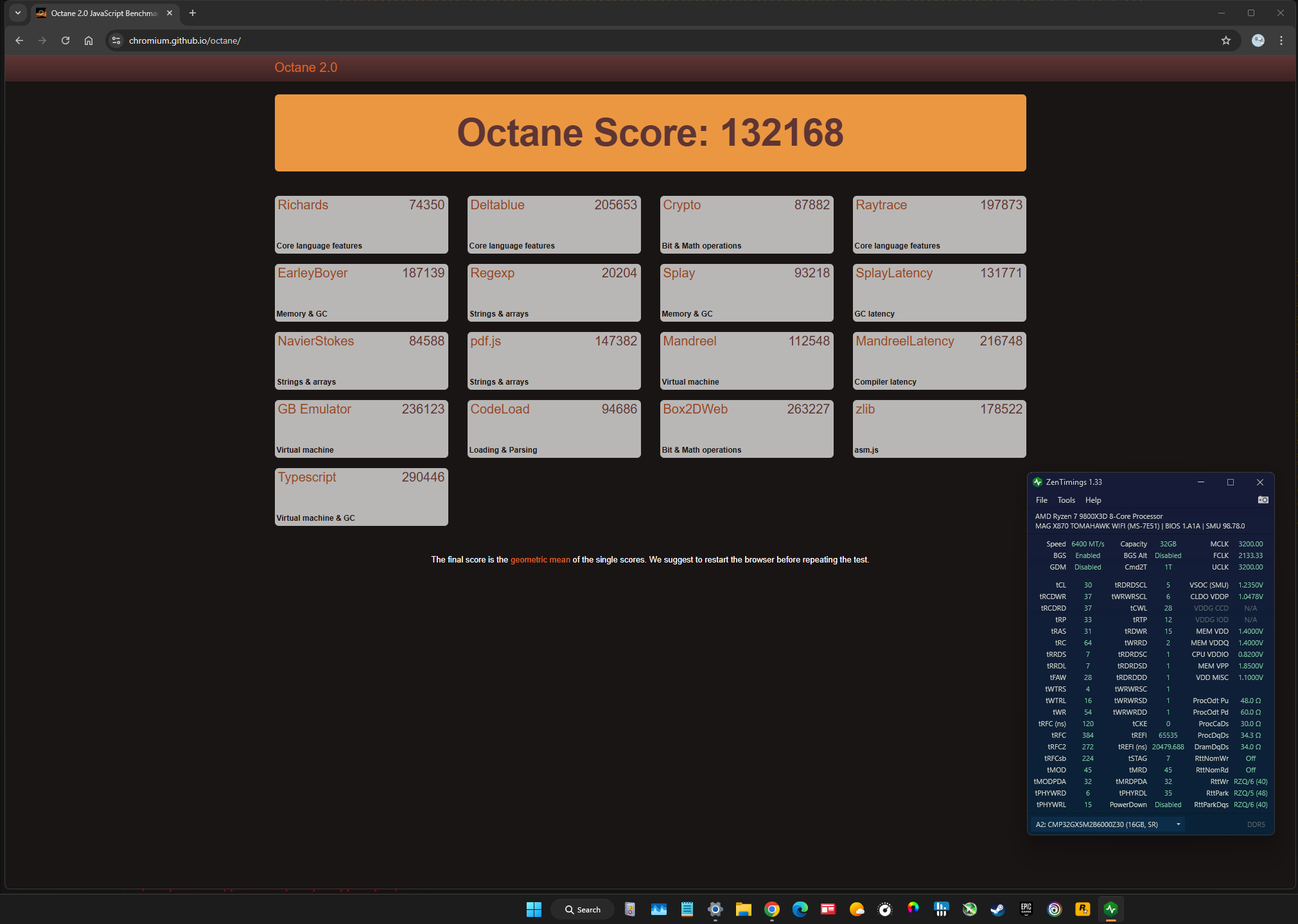This screenshot has width=1298, height=924.
Task: Click the zlib score 178522
Action: pos(1001,409)
